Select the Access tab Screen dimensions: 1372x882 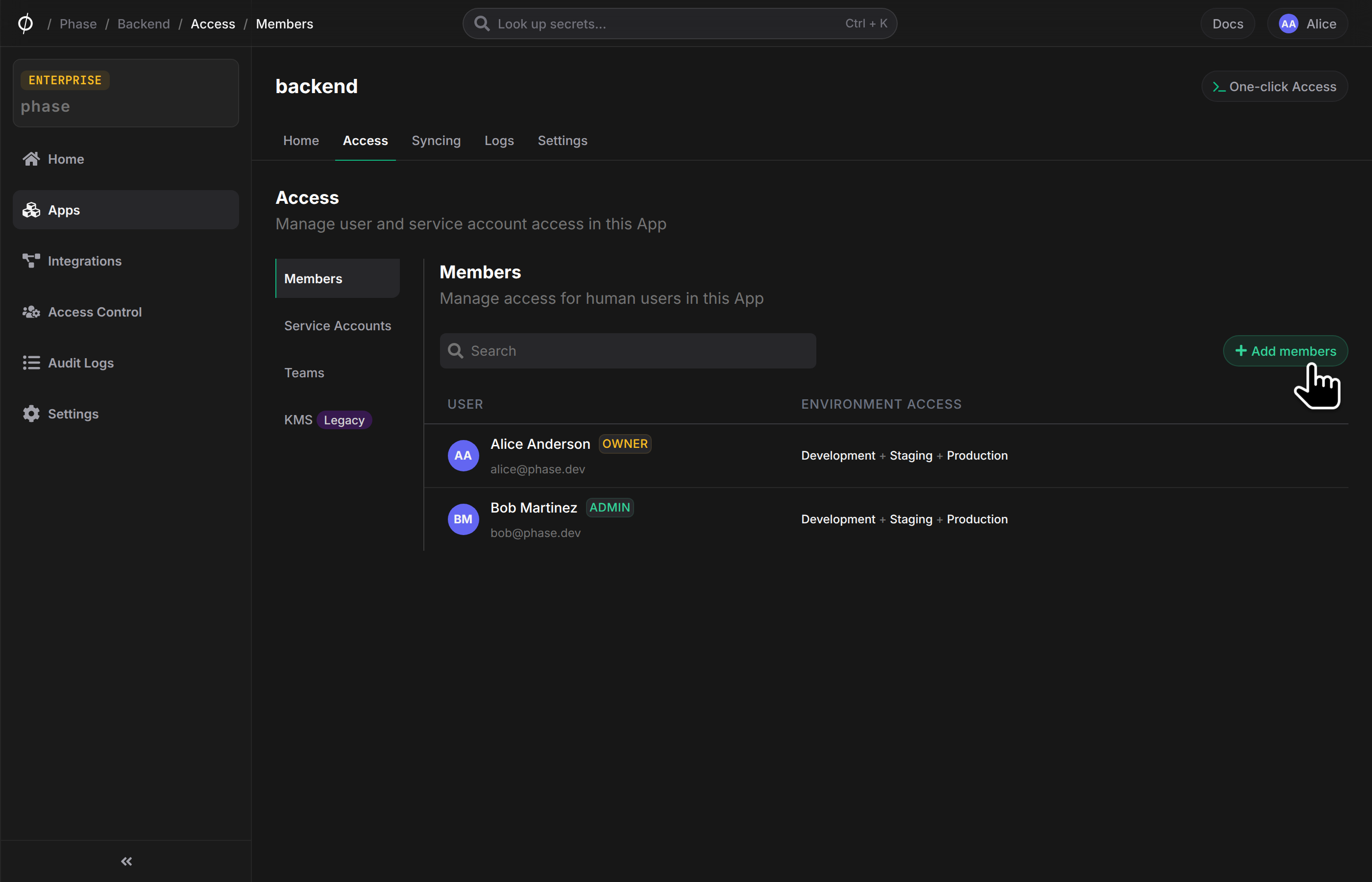(x=365, y=140)
